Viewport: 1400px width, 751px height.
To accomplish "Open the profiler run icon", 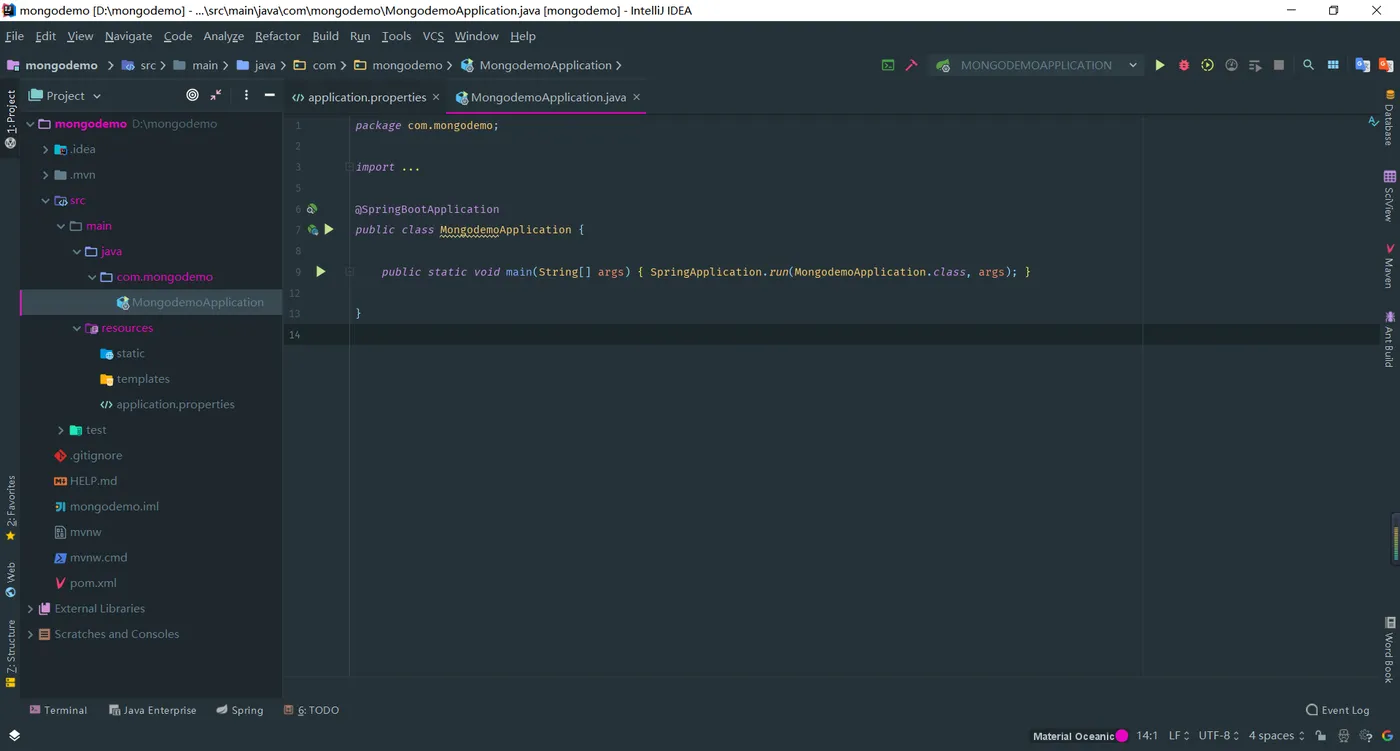I will (1231, 65).
